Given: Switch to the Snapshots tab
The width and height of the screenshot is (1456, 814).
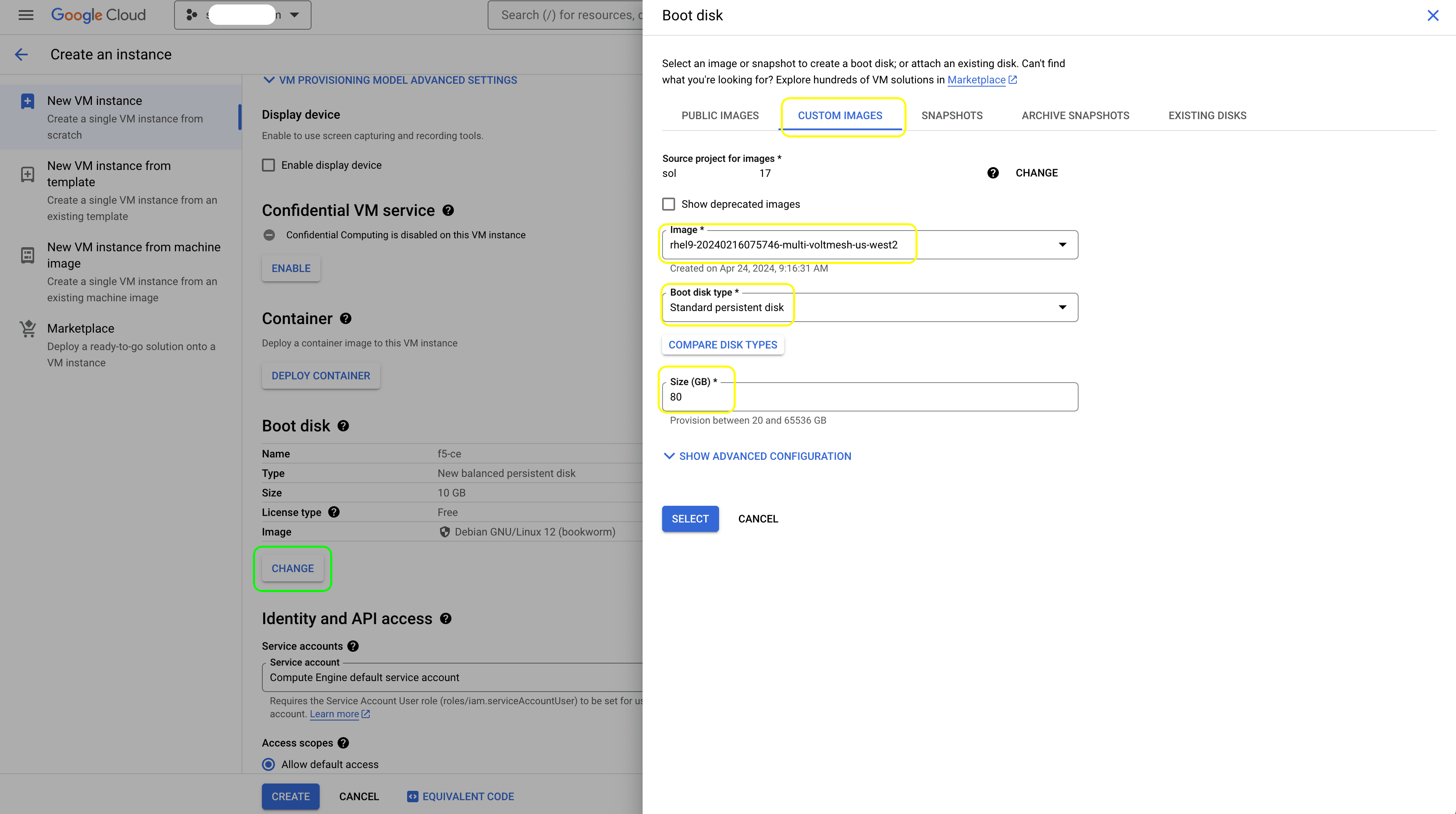Looking at the screenshot, I should click(952, 115).
